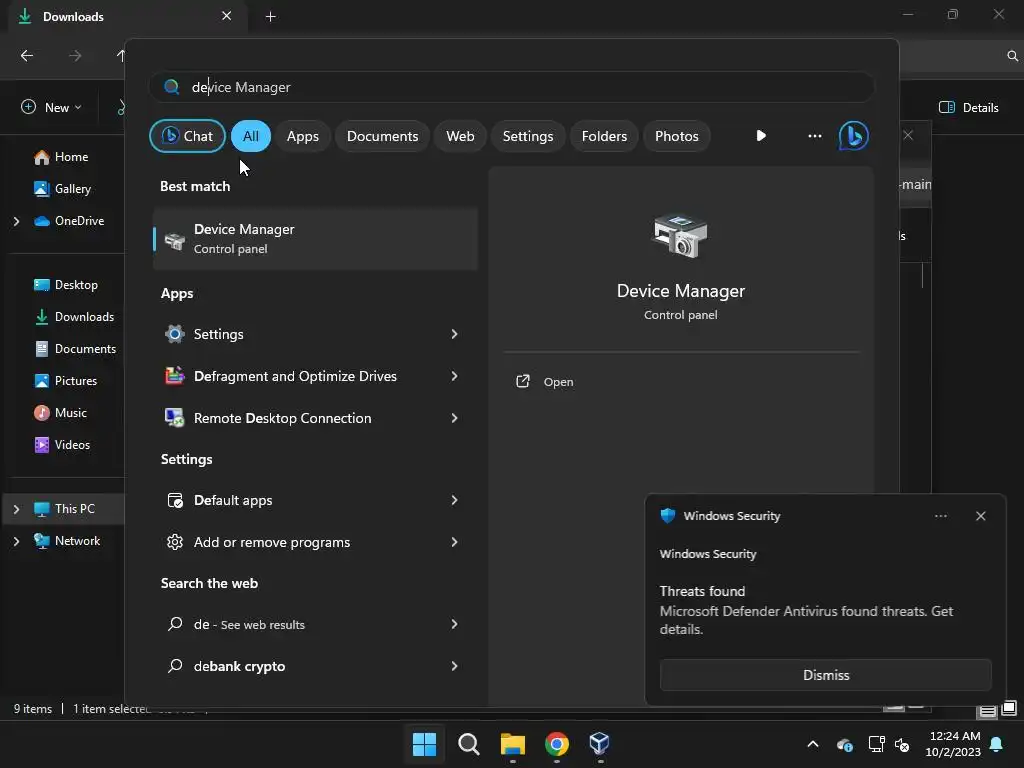This screenshot has width=1024, height=768.
Task: Expand the This PC tree node
Action: (16, 509)
